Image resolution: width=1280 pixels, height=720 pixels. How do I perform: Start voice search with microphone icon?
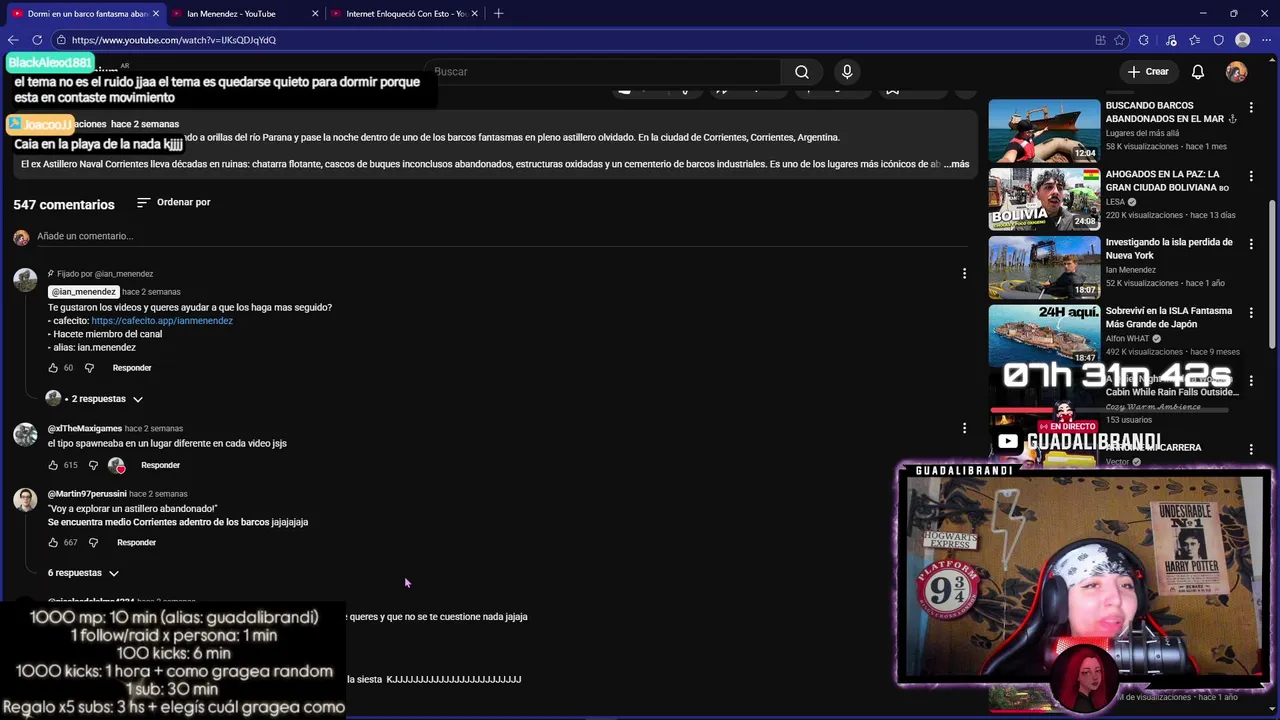click(847, 72)
